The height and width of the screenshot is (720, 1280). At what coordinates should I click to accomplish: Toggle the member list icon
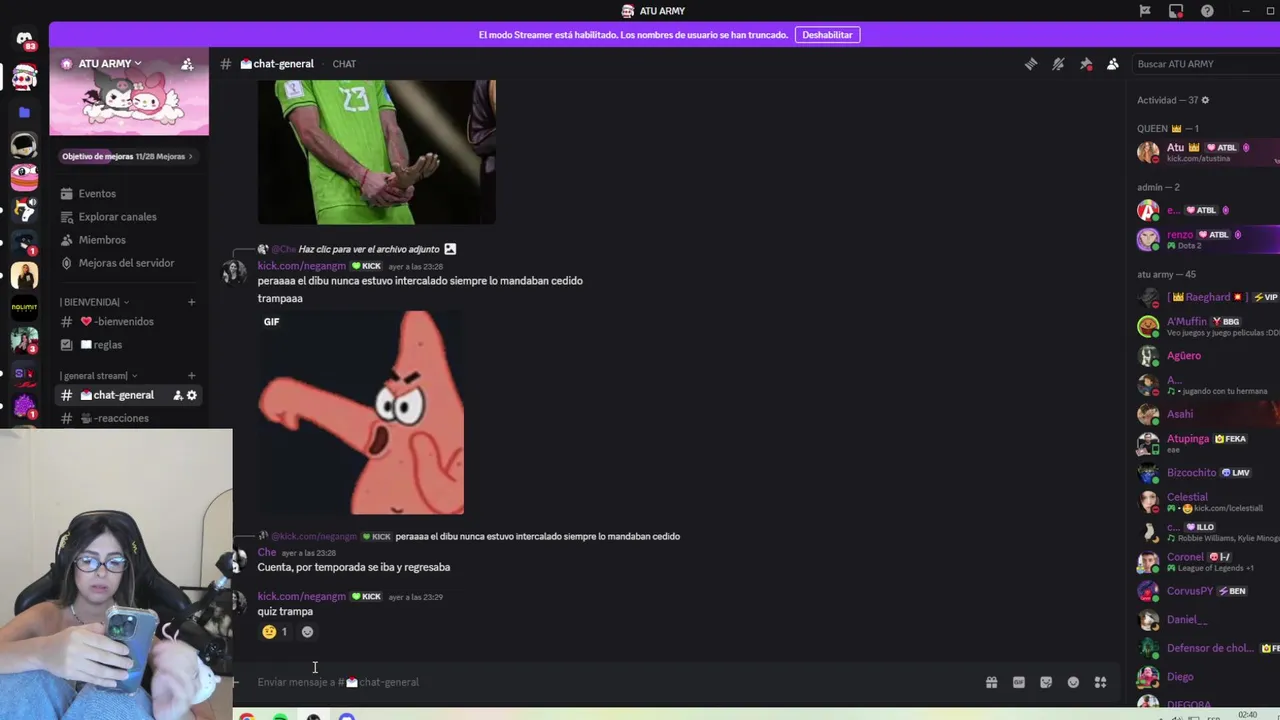[1113, 64]
